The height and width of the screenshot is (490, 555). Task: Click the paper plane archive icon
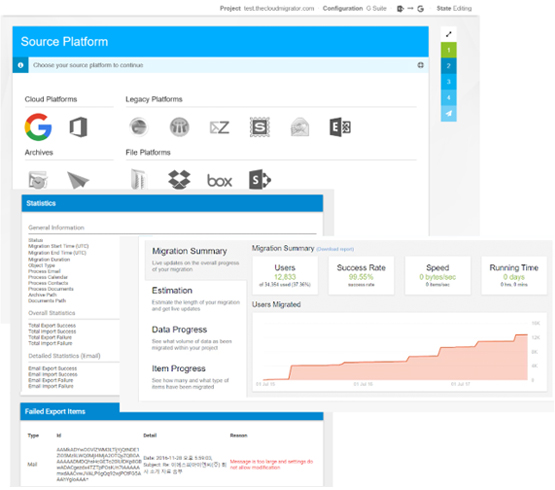[x=78, y=180]
